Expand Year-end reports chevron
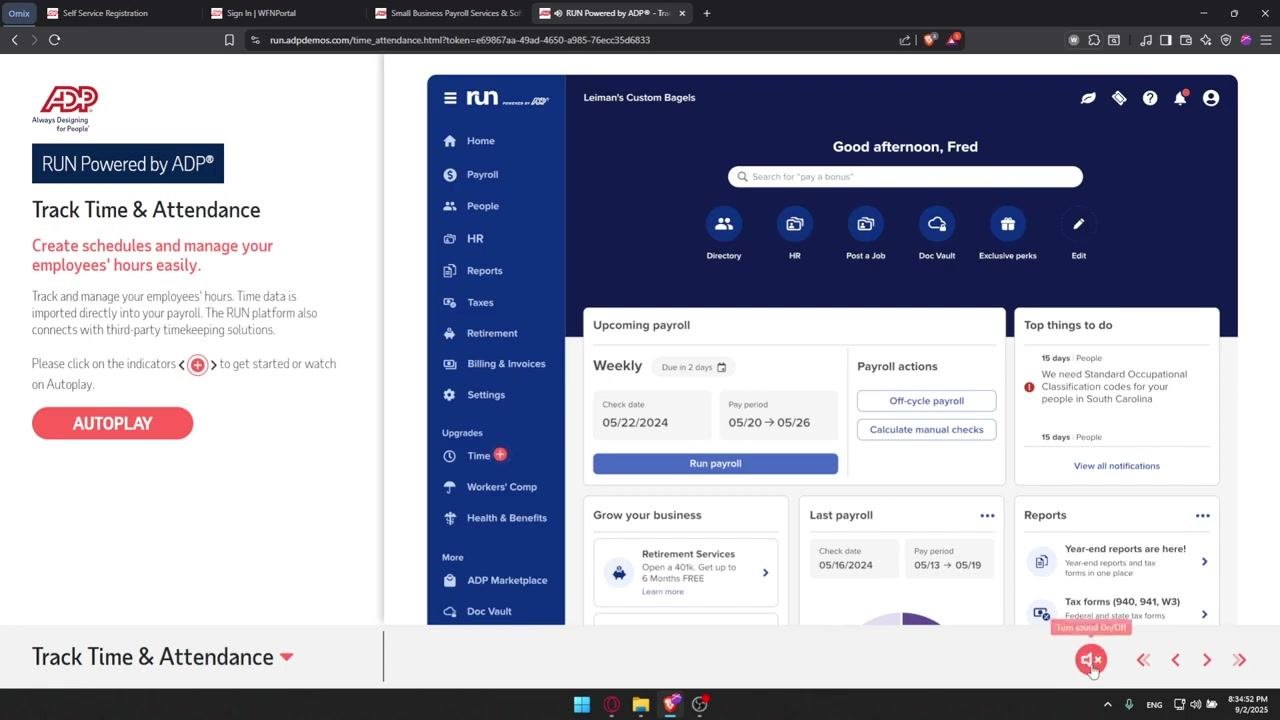1280x720 pixels. coord(1204,562)
